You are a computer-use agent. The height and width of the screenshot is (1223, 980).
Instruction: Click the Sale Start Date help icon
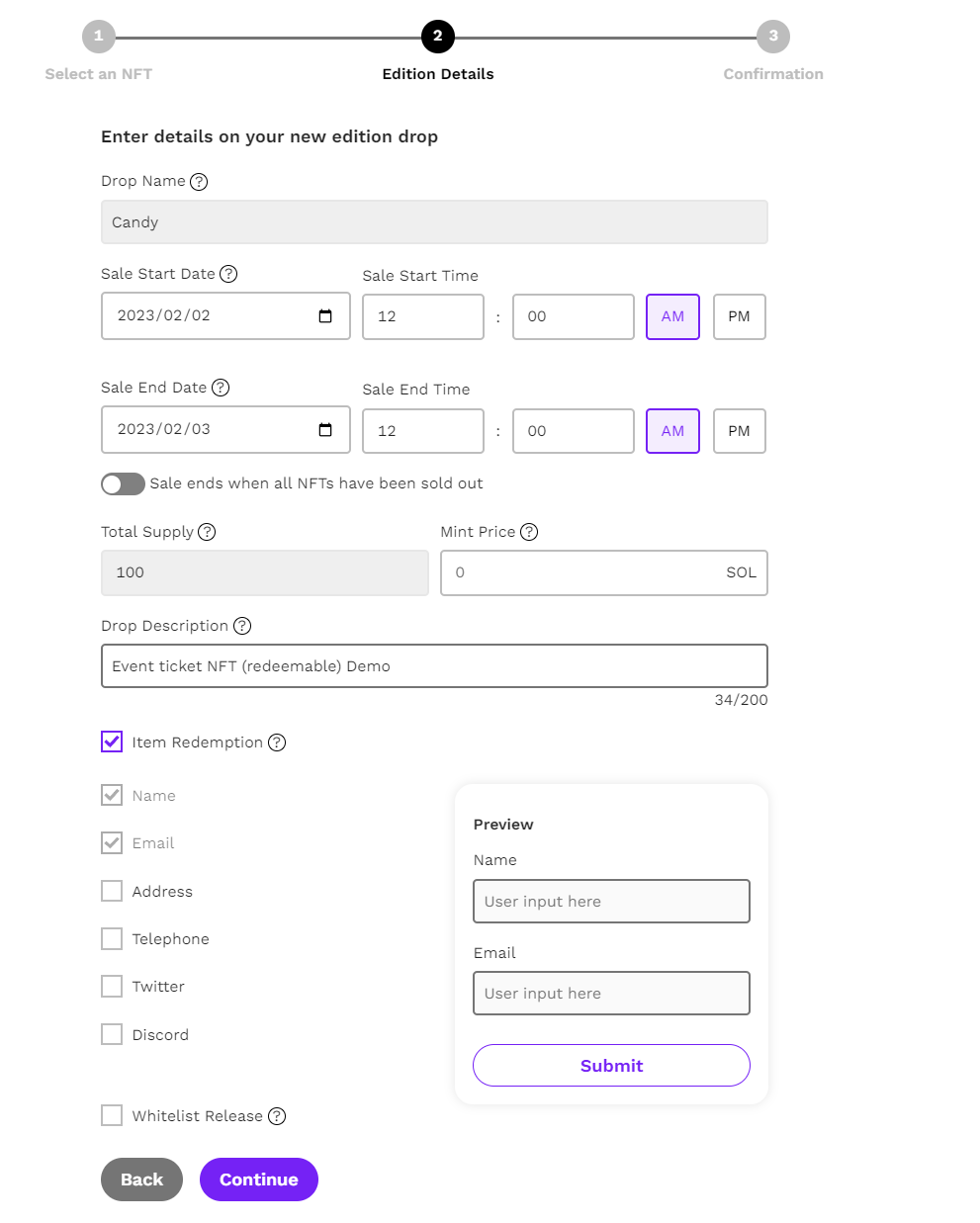click(228, 274)
